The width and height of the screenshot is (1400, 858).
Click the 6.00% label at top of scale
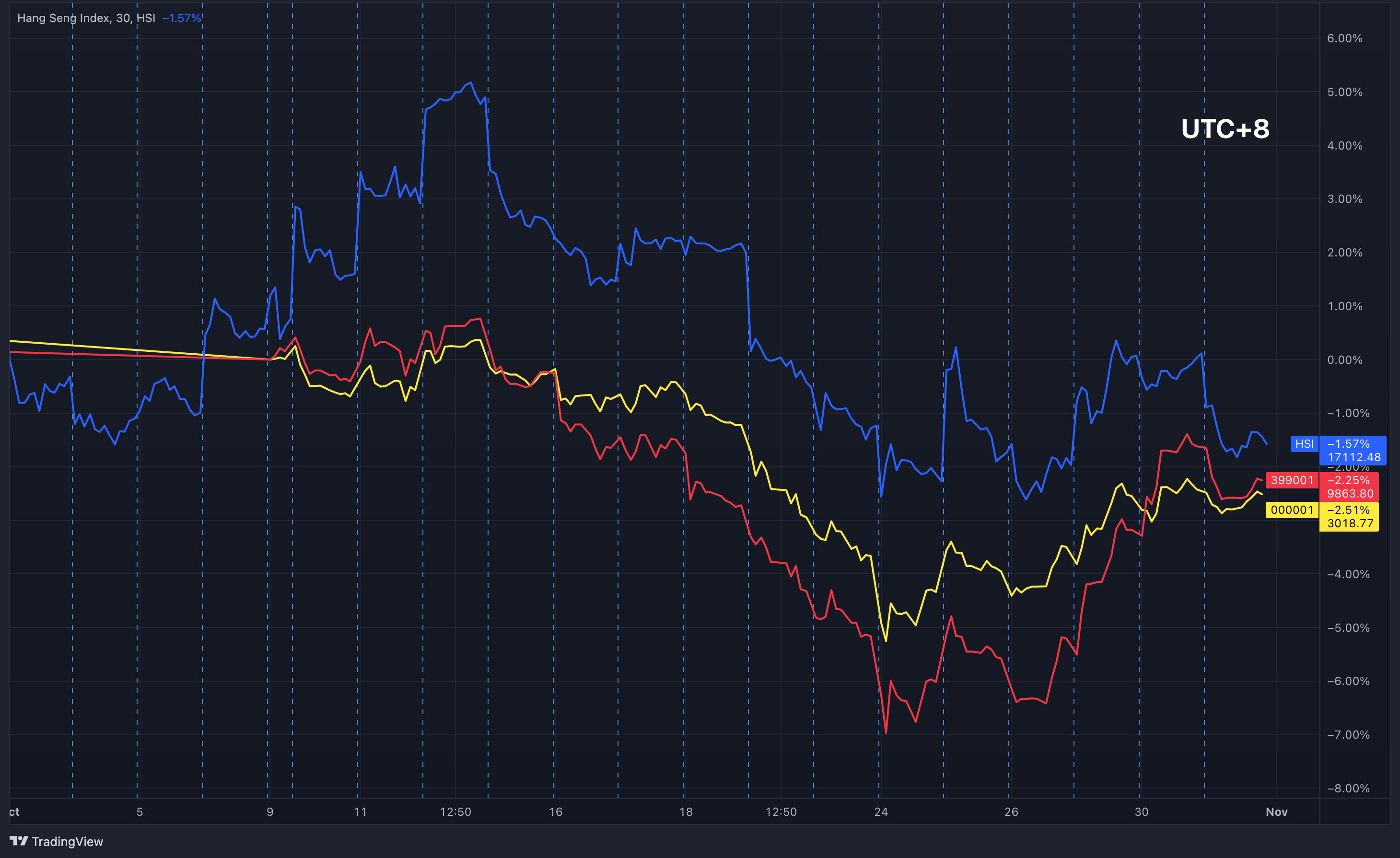coord(1345,39)
